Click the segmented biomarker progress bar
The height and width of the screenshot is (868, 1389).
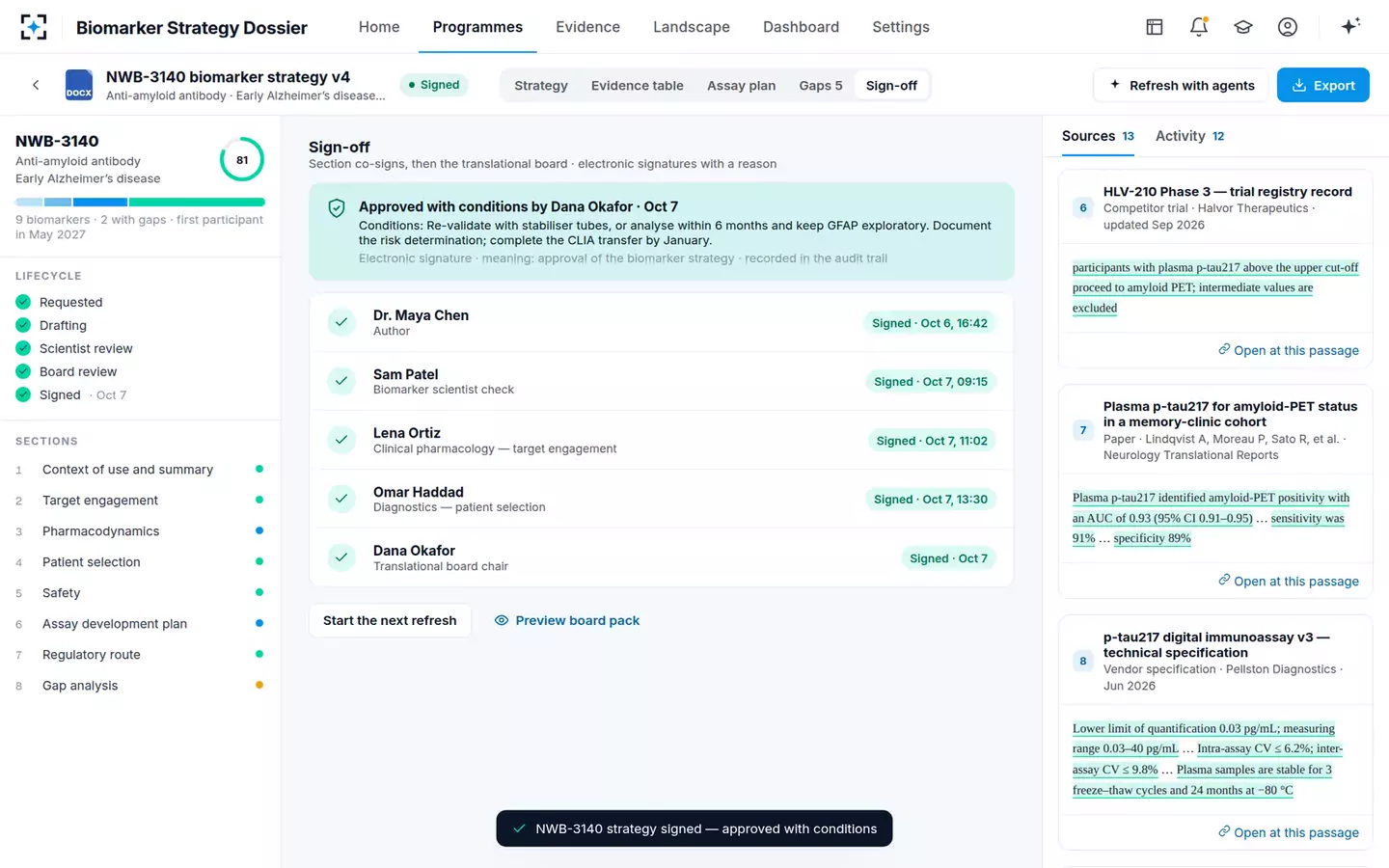point(140,203)
